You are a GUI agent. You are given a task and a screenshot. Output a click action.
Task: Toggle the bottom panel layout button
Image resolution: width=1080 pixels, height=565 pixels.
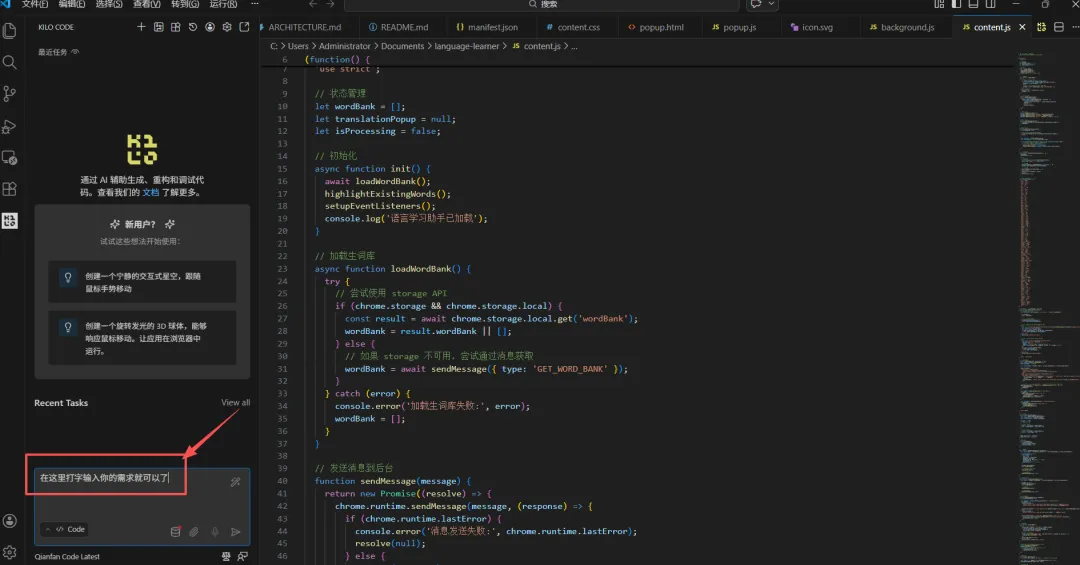[x=973, y=4]
